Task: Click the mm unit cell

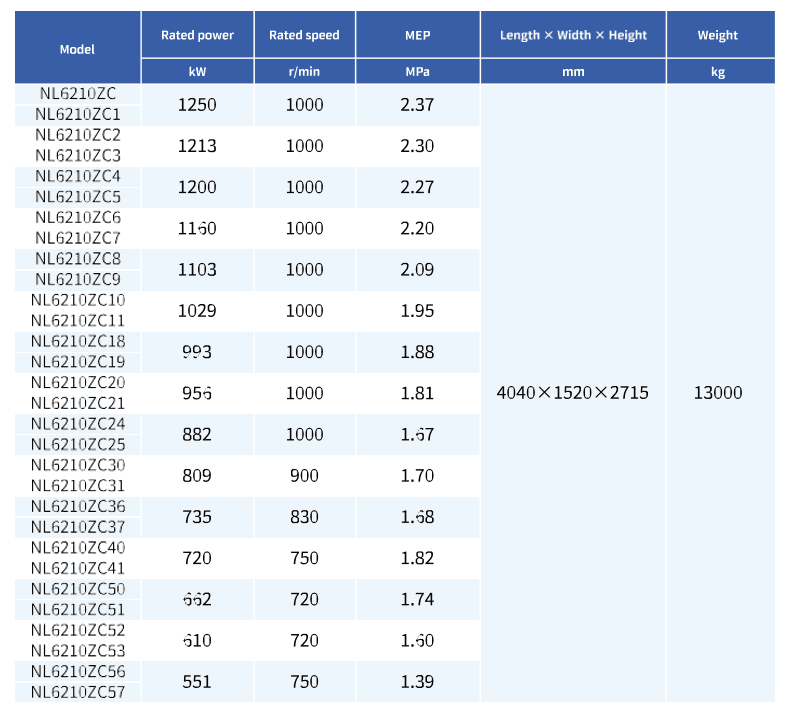Action: [573, 72]
